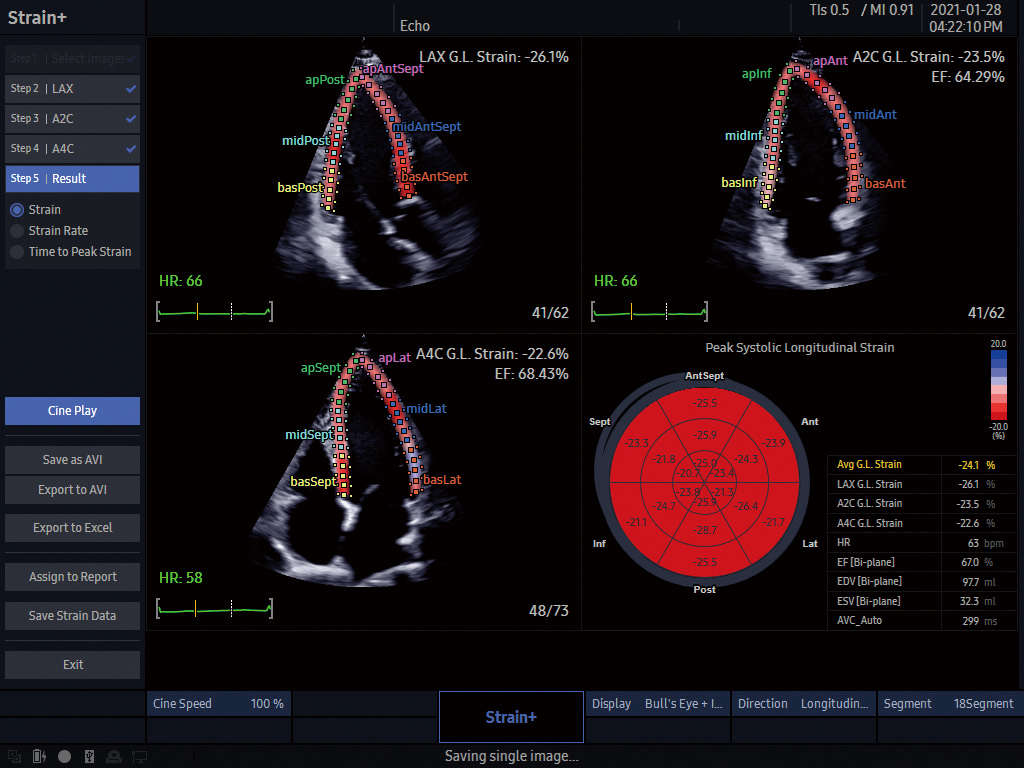
Task: Click the apAntSept segment label
Action: pyautogui.click(x=393, y=69)
